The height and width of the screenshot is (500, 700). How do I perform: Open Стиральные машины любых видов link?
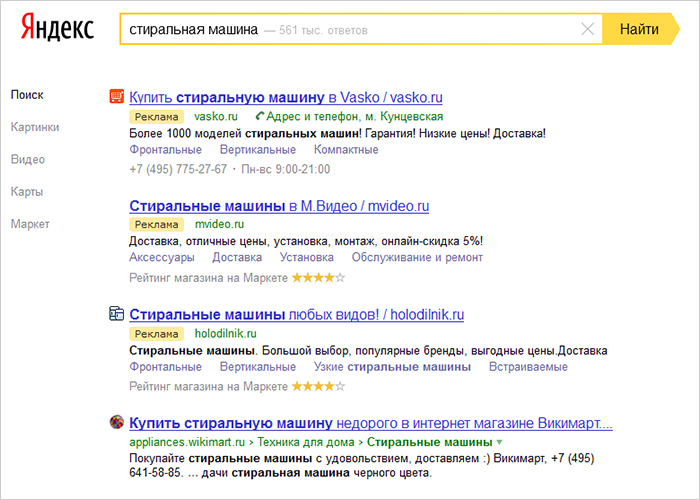(x=296, y=315)
